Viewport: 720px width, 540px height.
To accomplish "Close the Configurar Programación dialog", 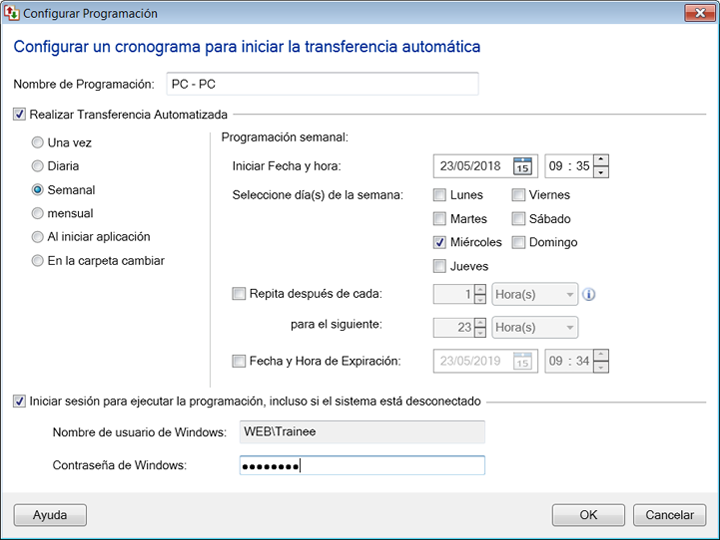I will tap(697, 14).
